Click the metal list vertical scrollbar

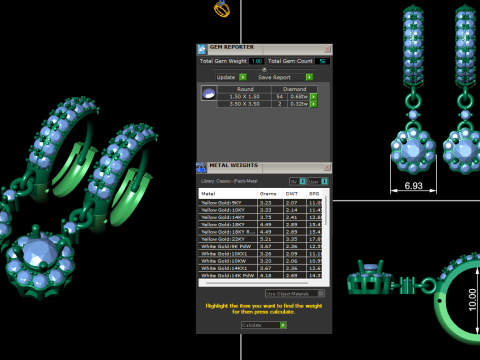click(x=326, y=211)
